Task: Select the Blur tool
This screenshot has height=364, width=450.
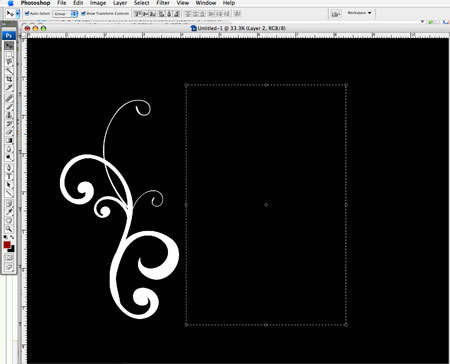Action: [9, 149]
